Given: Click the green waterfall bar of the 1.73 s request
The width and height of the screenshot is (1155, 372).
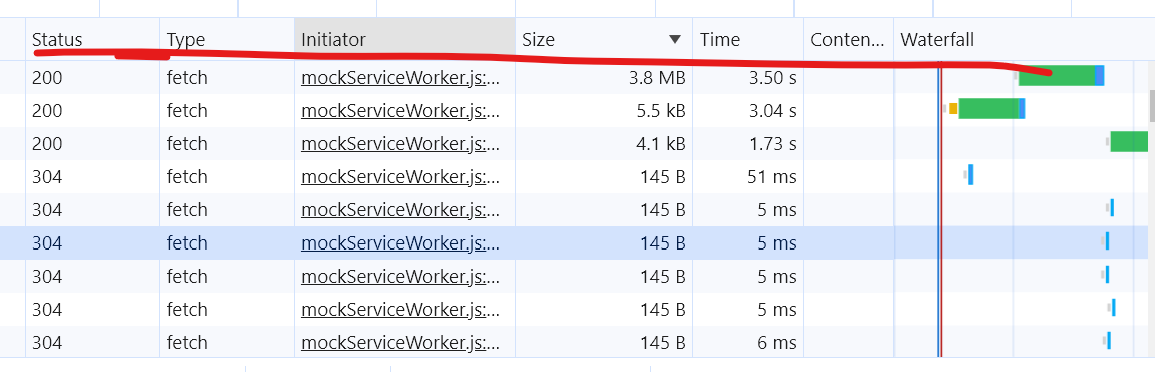Looking at the screenshot, I should point(1129,141).
